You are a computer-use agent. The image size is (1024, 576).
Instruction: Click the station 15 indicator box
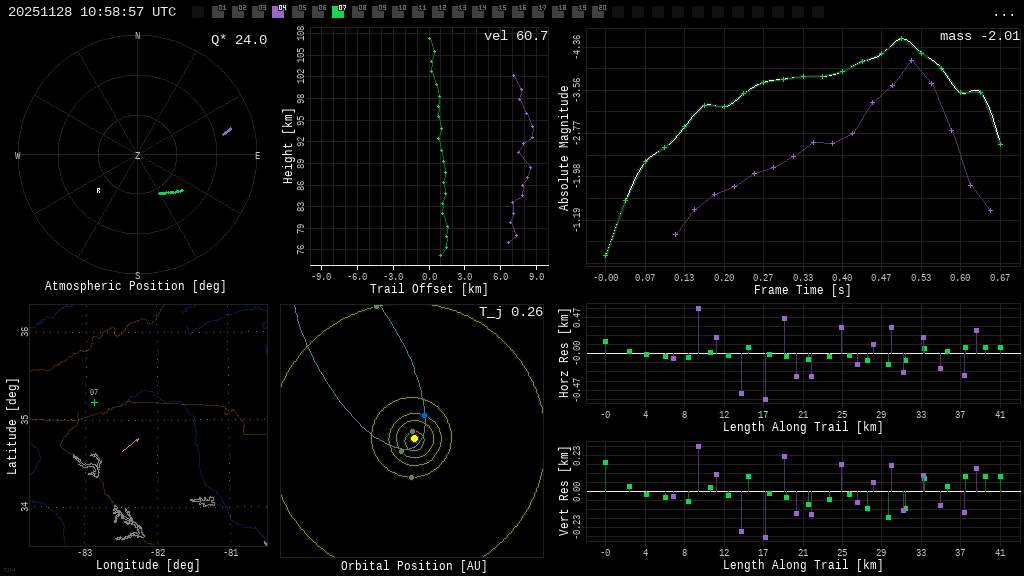point(498,12)
